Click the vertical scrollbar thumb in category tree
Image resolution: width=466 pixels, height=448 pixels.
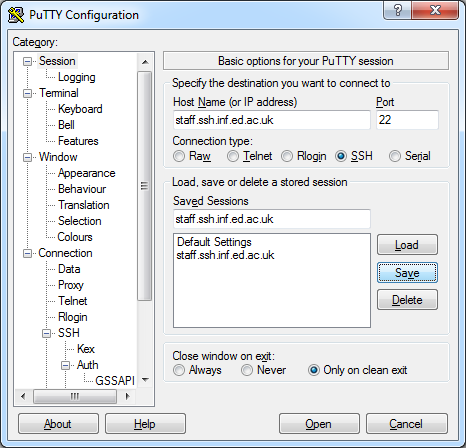[145, 186]
